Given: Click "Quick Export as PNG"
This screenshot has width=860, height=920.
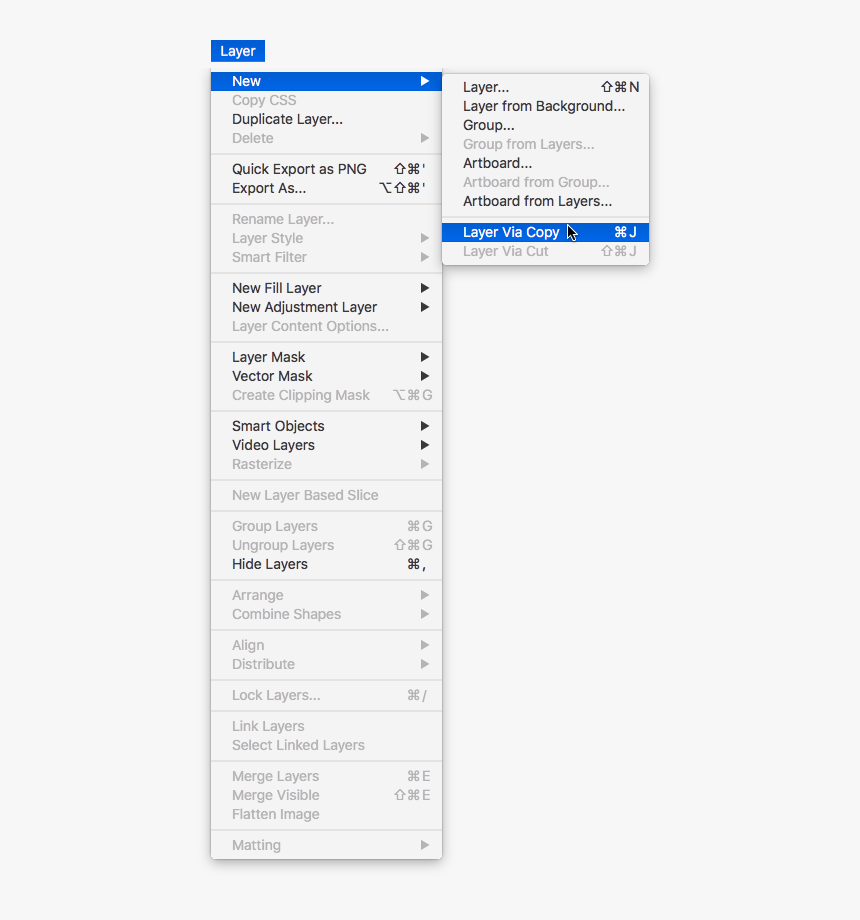Looking at the screenshot, I should [x=298, y=168].
